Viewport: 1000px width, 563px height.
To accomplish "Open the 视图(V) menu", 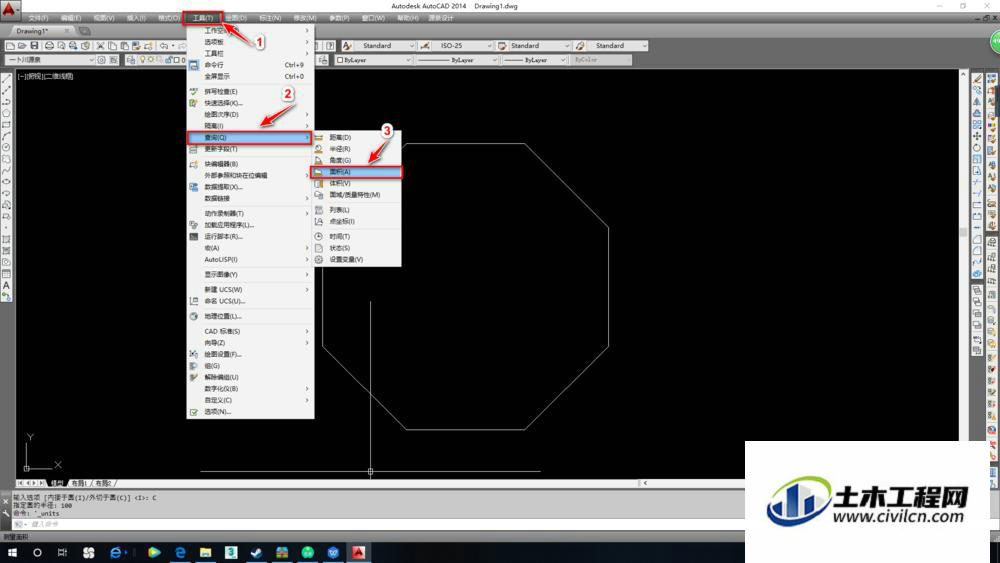I will tap(103, 18).
